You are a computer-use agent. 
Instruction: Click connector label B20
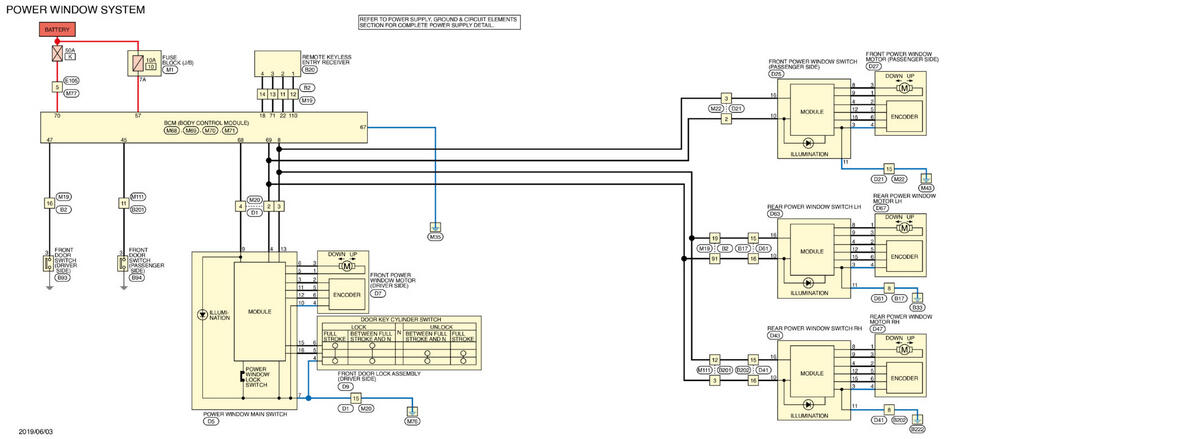(309, 70)
